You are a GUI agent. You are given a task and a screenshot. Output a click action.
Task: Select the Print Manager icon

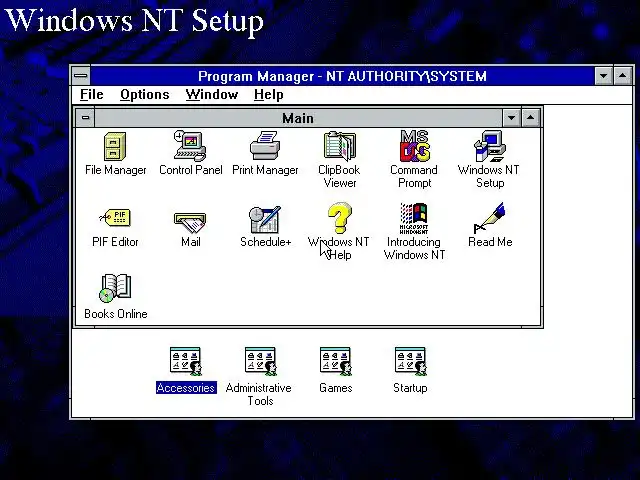pos(265,146)
